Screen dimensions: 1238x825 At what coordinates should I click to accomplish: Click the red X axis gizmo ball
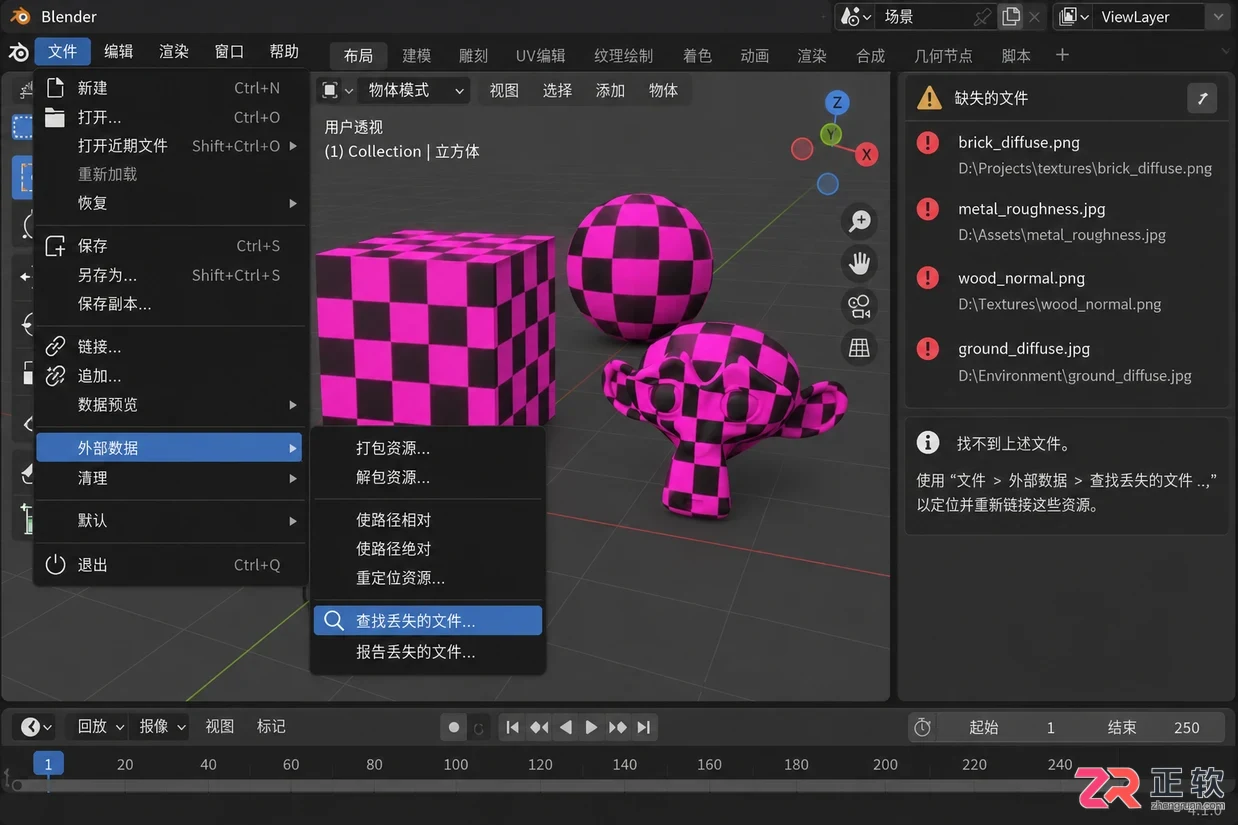867,154
